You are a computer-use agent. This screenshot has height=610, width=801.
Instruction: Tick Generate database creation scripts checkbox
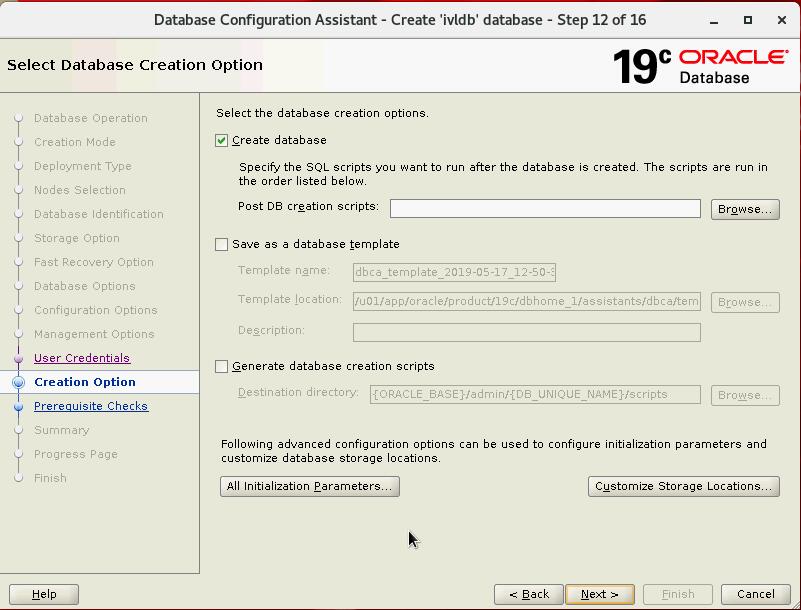point(222,367)
